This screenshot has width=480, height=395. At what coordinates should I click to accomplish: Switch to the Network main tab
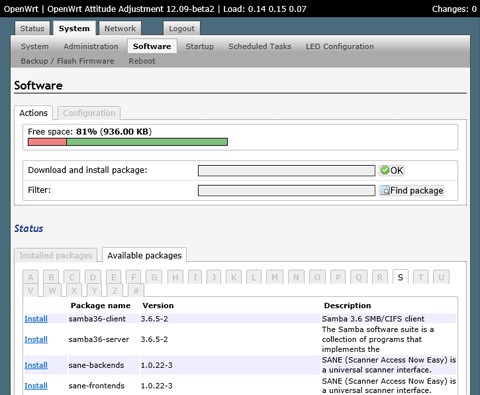(x=120, y=28)
